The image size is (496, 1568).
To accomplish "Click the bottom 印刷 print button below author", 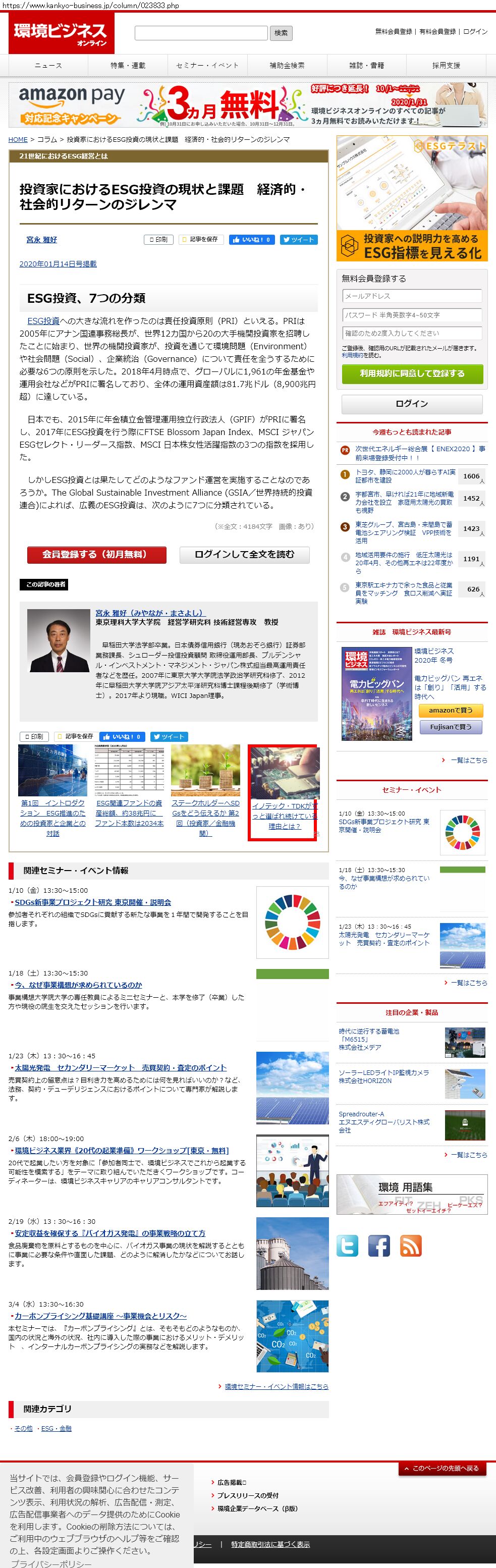I will (x=34, y=736).
